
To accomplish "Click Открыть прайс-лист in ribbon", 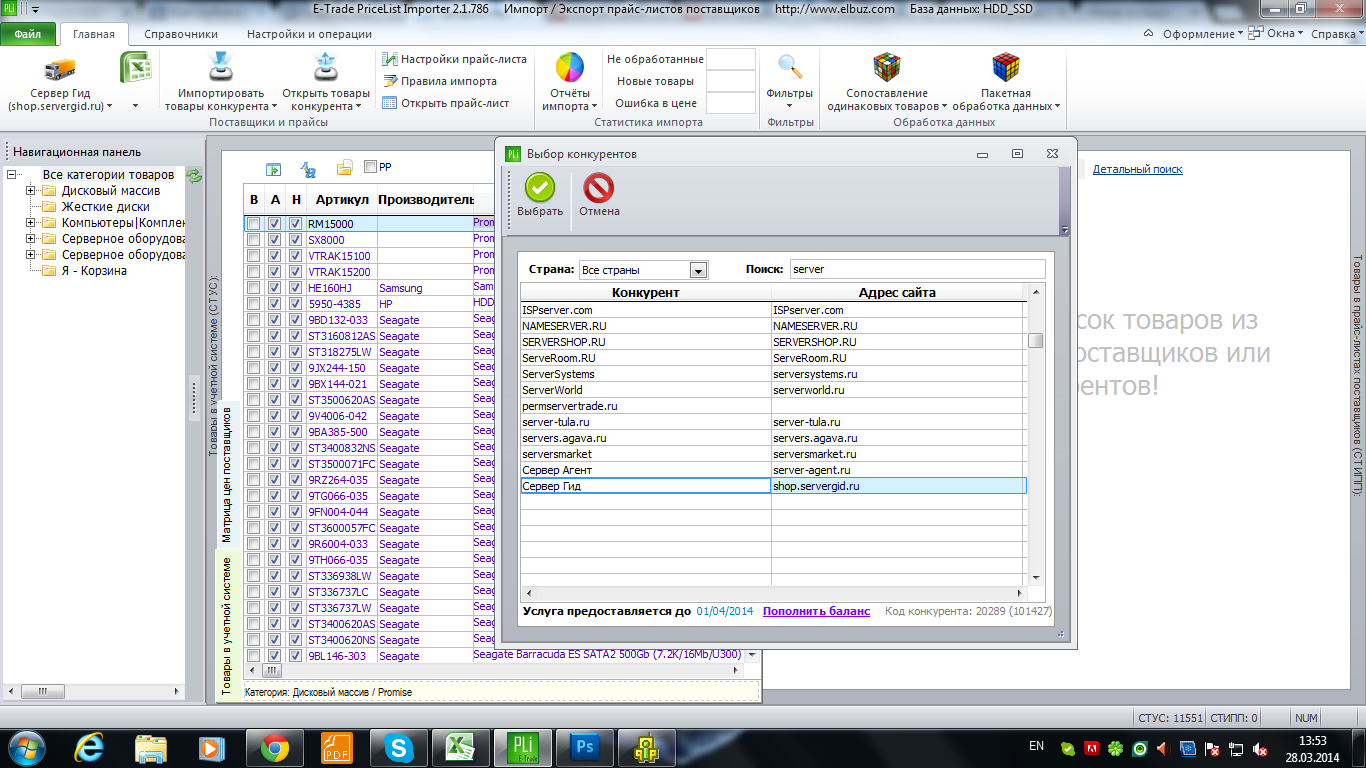I will tap(446, 103).
